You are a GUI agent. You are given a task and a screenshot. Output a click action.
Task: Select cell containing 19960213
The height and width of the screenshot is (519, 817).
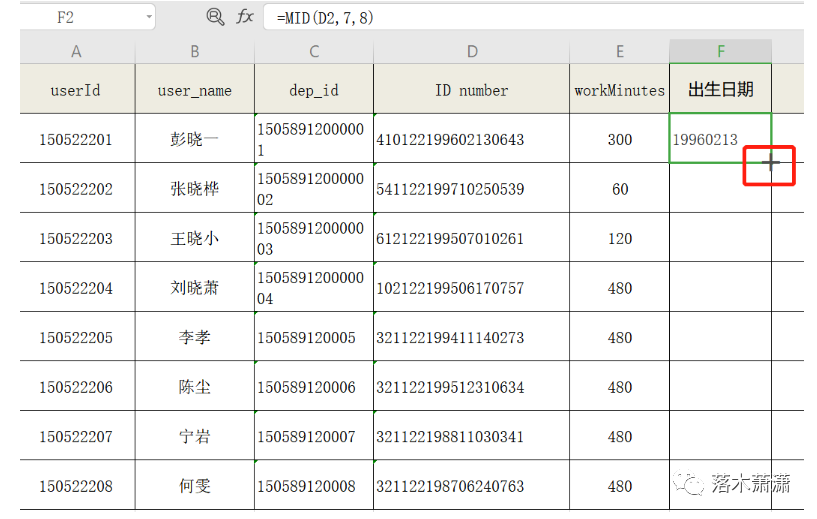pos(721,139)
